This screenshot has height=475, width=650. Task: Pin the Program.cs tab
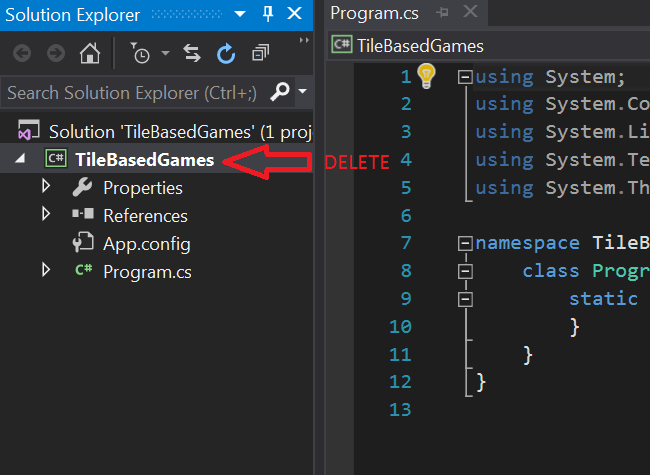[x=444, y=13]
